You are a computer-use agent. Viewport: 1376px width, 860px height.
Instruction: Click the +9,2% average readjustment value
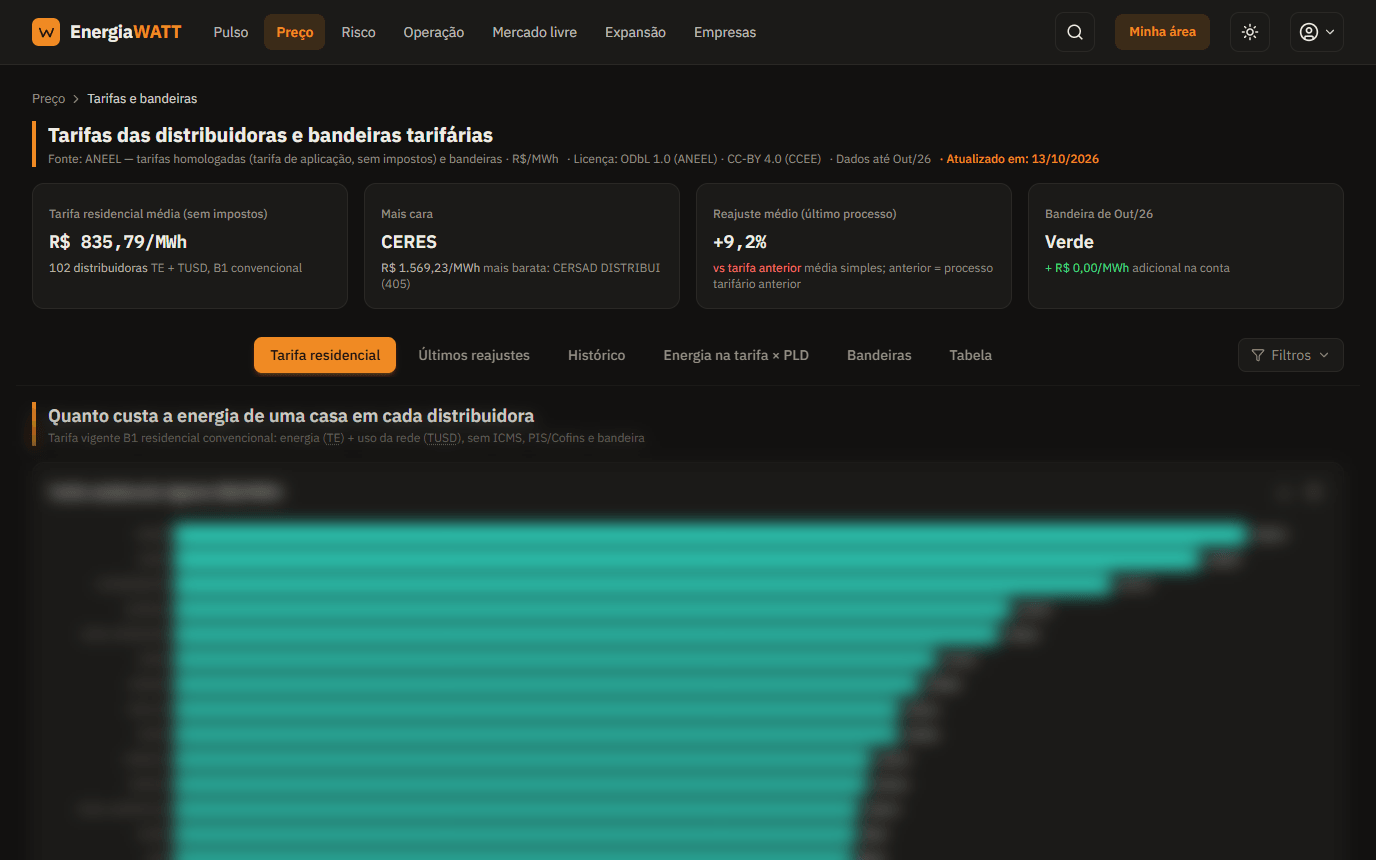point(740,242)
